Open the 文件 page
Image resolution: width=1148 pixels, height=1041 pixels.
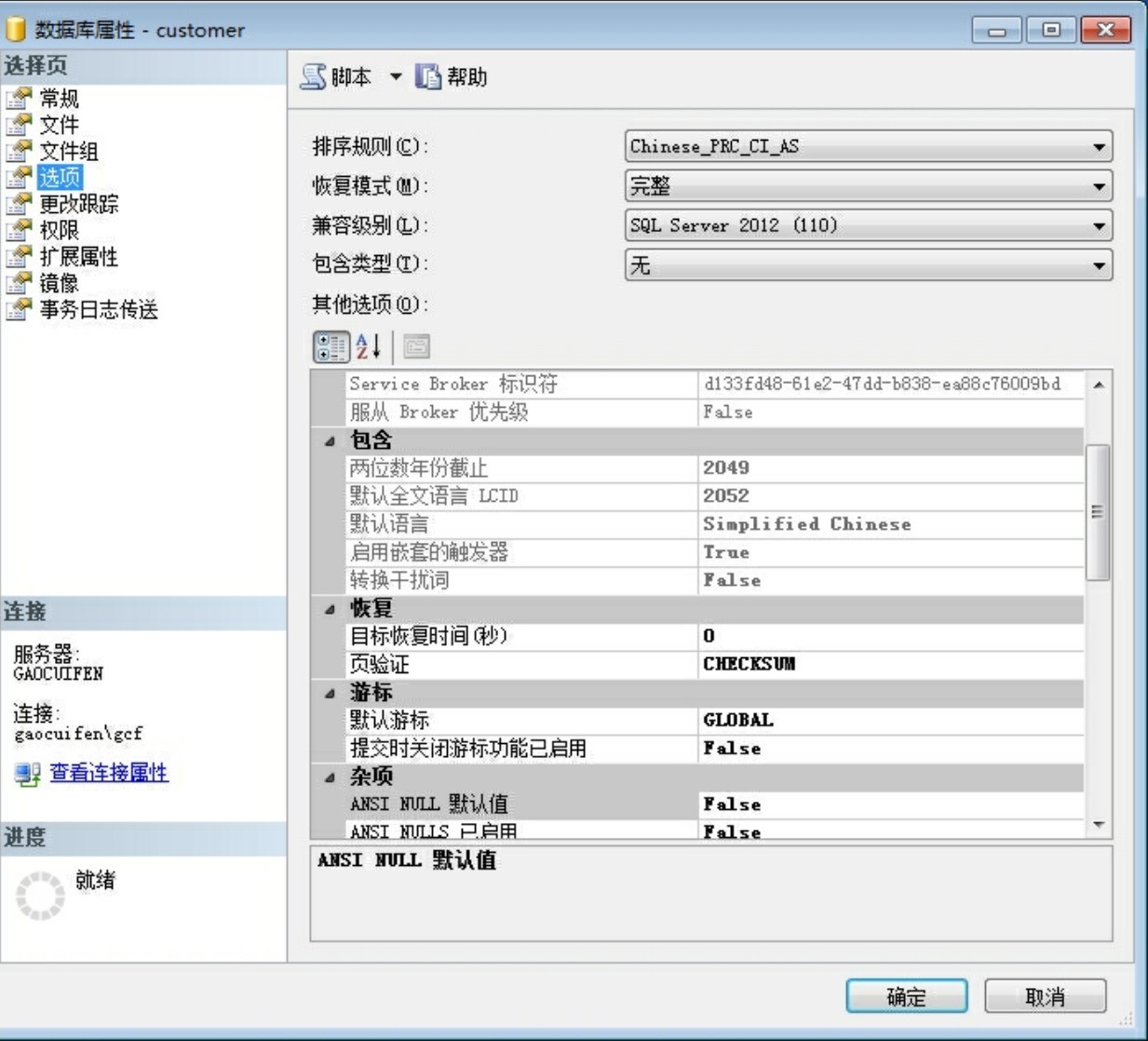pyautogui.click(x=59, y=124)
